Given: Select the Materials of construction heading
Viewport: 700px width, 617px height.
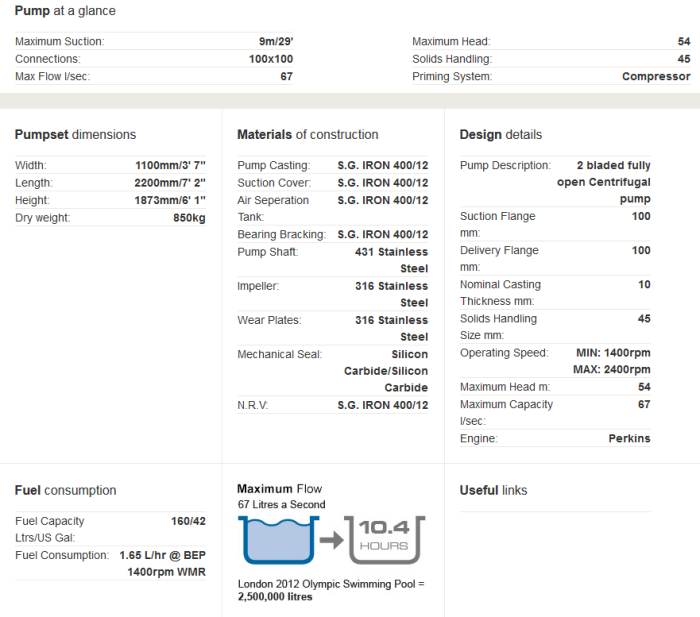Looking at the screenshot, I should pos(307,135).
